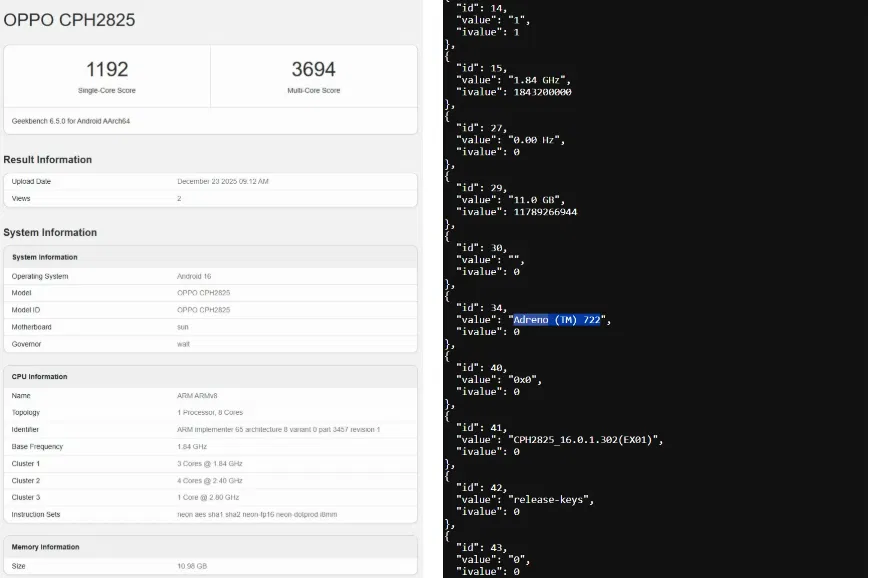Click the Base Frequency label
This screenshot has height=578, width=869.
point(38,447)
